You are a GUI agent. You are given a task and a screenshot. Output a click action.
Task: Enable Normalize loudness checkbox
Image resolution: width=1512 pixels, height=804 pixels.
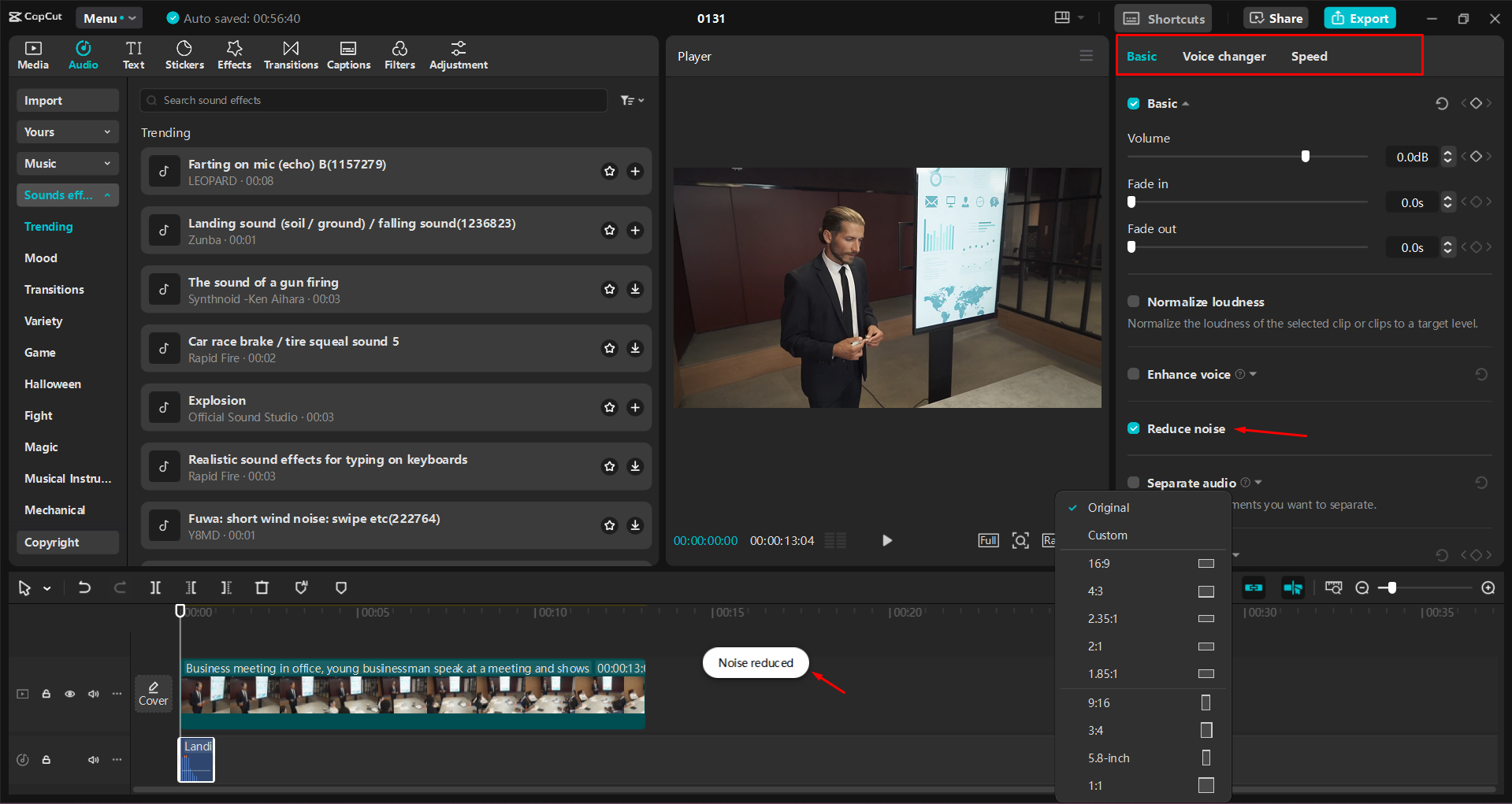tap(1133, 302)
